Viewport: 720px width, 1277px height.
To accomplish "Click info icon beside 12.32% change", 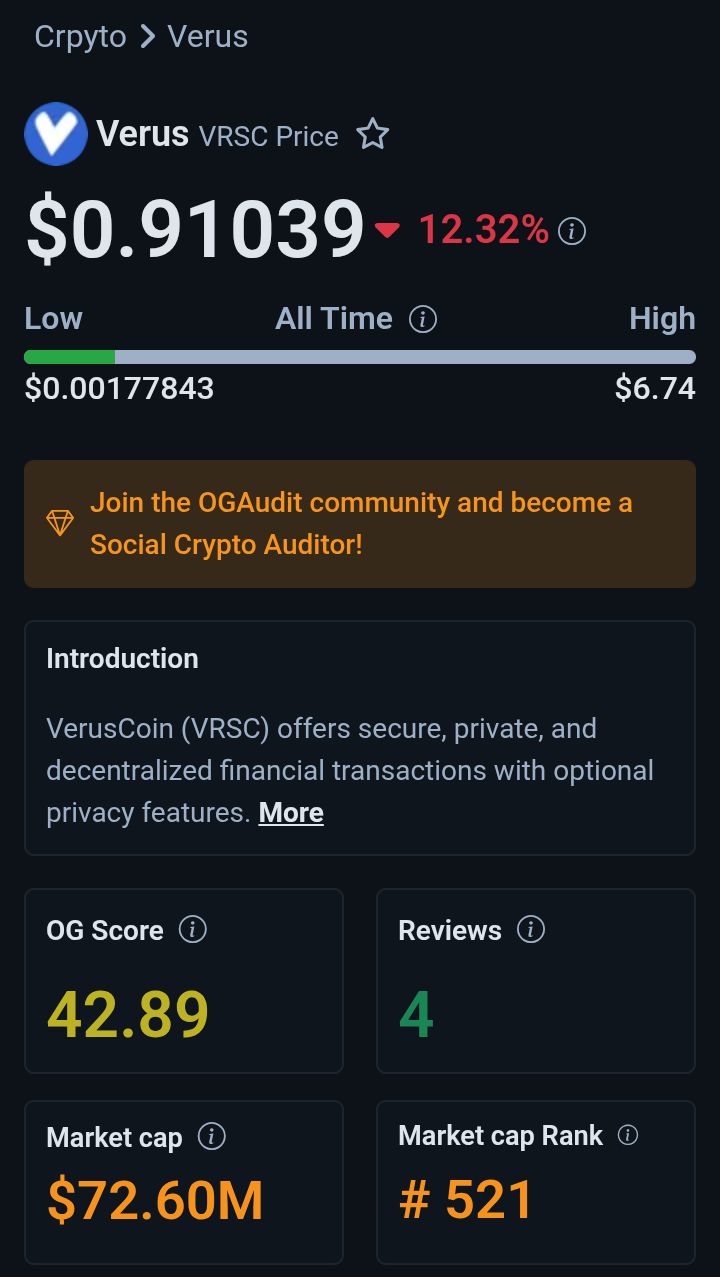I will tap(572, 231).
